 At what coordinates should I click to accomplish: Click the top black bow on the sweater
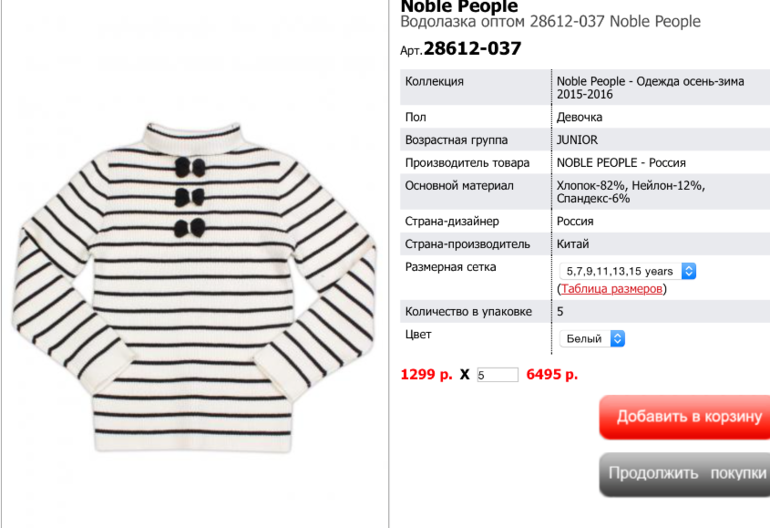pos(190,167)
